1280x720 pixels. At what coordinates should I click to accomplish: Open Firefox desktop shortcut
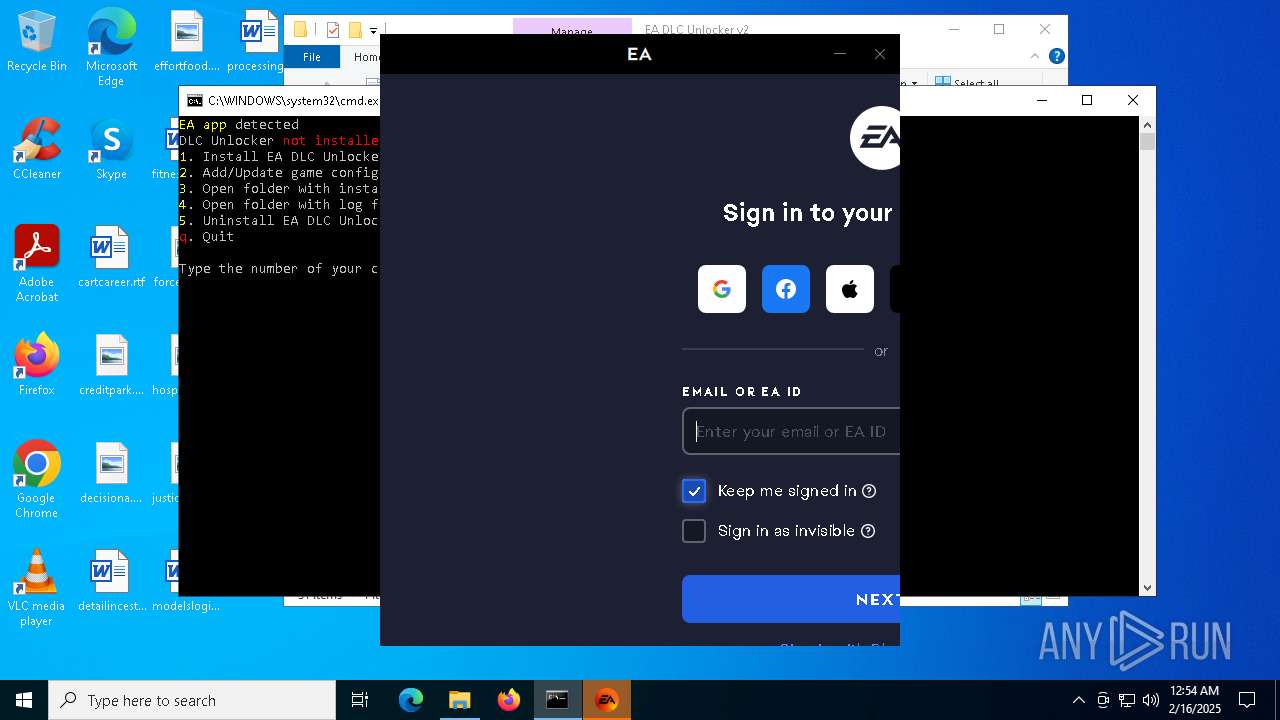(37, 365)
